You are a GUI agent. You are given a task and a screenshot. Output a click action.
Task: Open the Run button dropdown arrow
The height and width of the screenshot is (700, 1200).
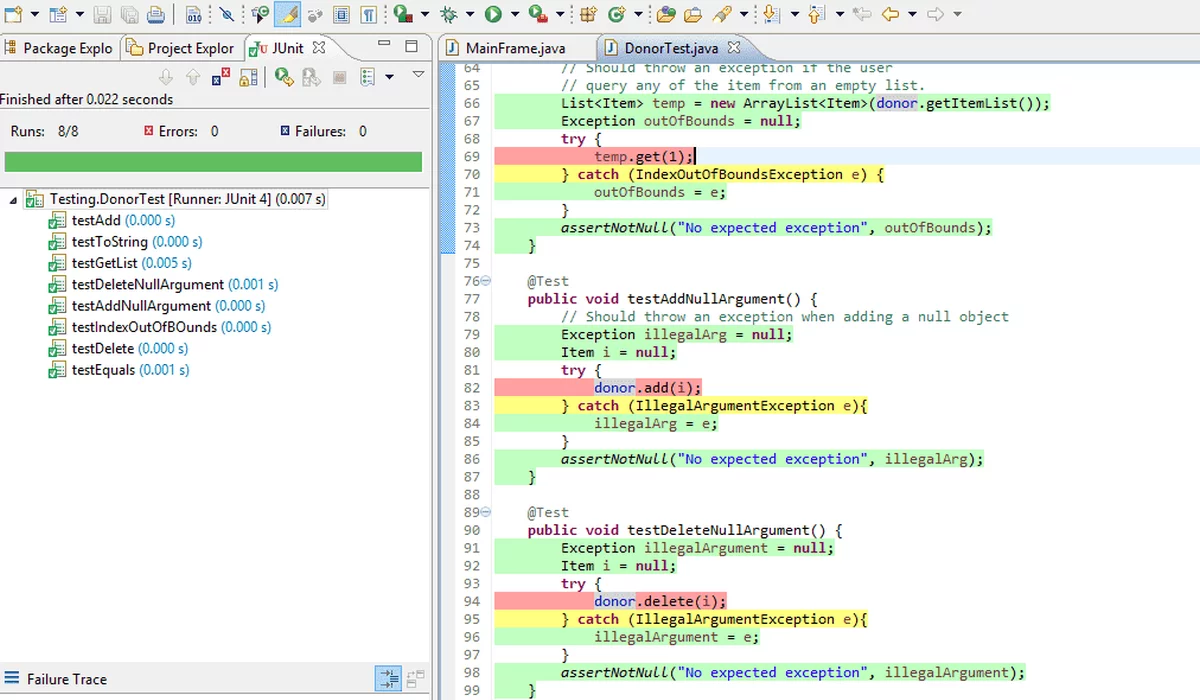(515, 14)
